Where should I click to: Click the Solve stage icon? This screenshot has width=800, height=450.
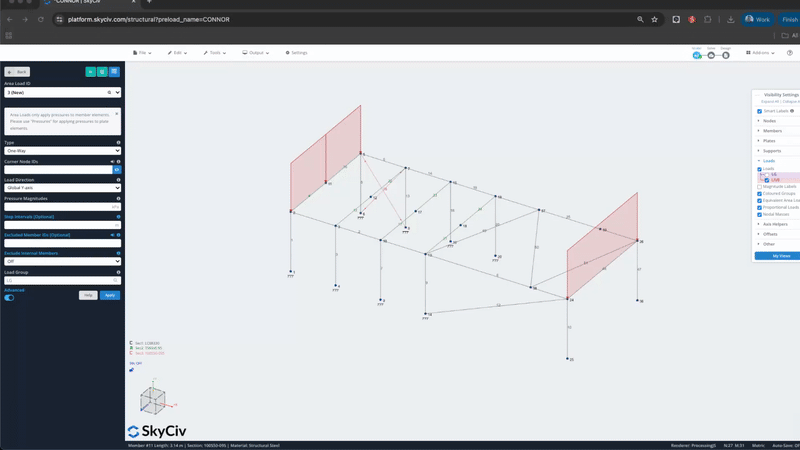[711, 55]
